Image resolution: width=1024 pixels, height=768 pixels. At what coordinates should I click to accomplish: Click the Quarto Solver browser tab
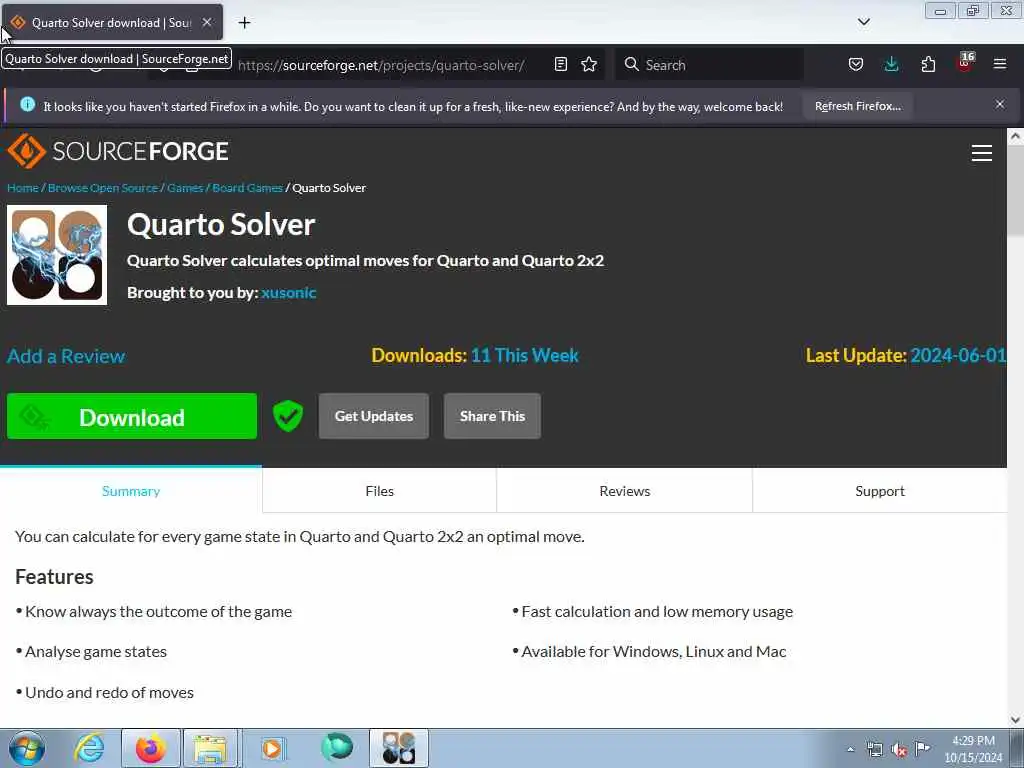pos(112,22)
